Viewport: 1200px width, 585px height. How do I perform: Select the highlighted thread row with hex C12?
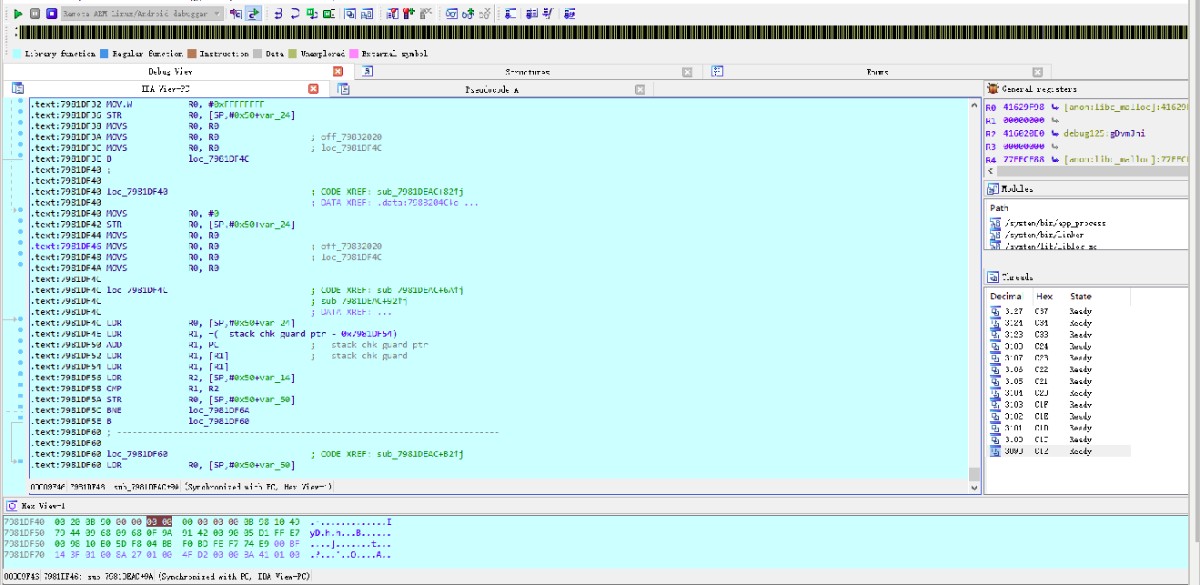[1059, 451]
